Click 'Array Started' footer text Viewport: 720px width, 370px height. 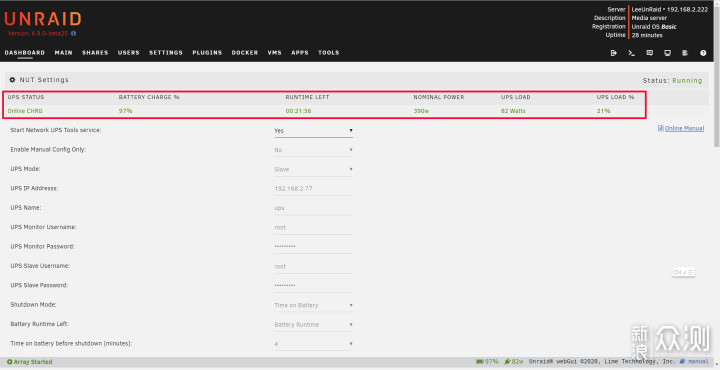pos(33,362)
